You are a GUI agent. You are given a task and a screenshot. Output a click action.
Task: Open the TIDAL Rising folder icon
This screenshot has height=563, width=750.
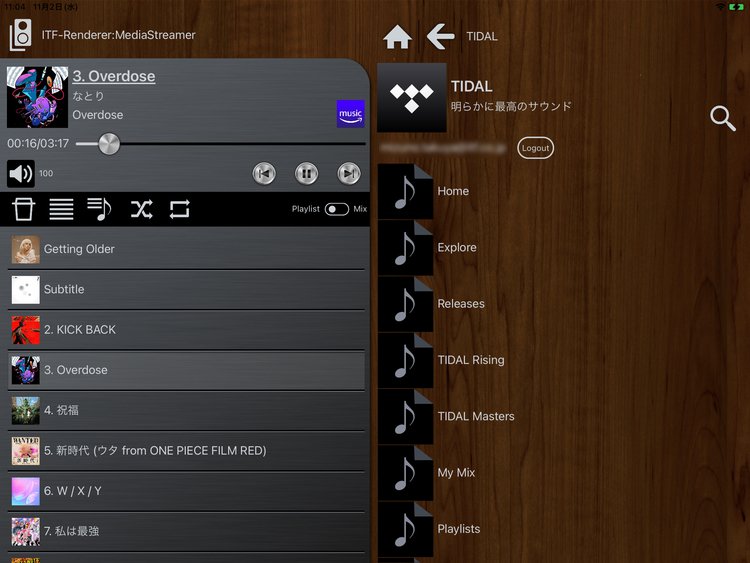(x=406, y=360)
